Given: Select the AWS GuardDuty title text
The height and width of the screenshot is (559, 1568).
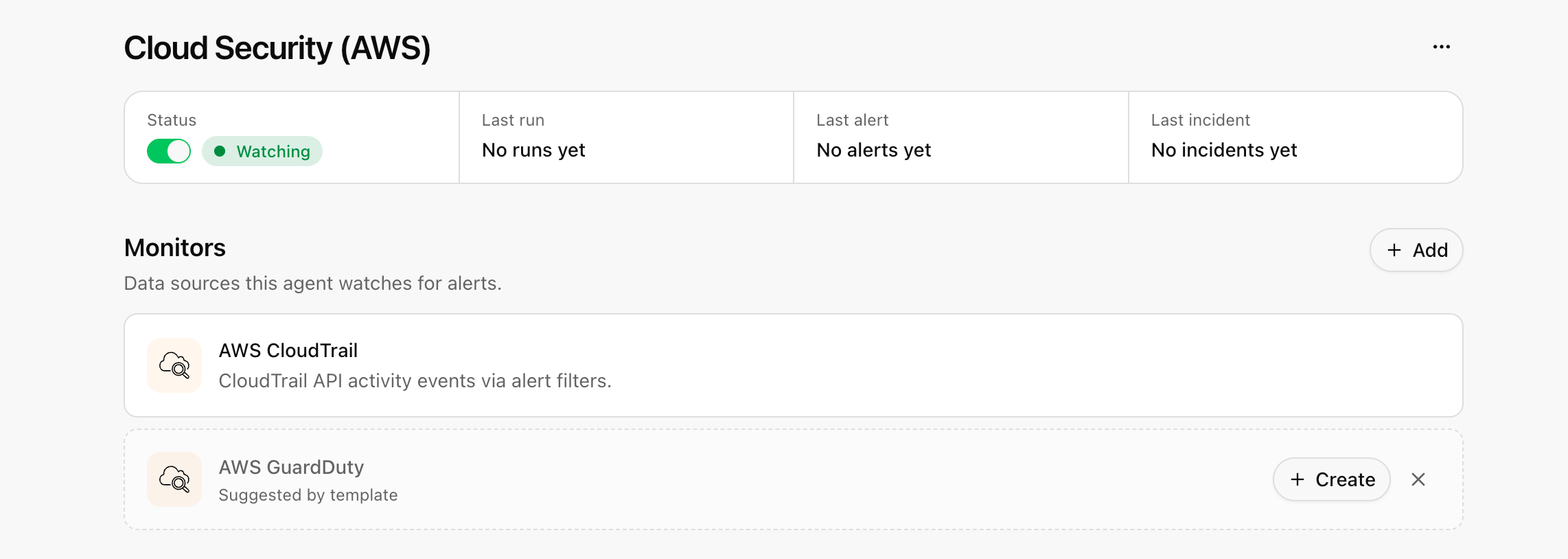Looking at the screenshot, I should [x=291, y=467].
